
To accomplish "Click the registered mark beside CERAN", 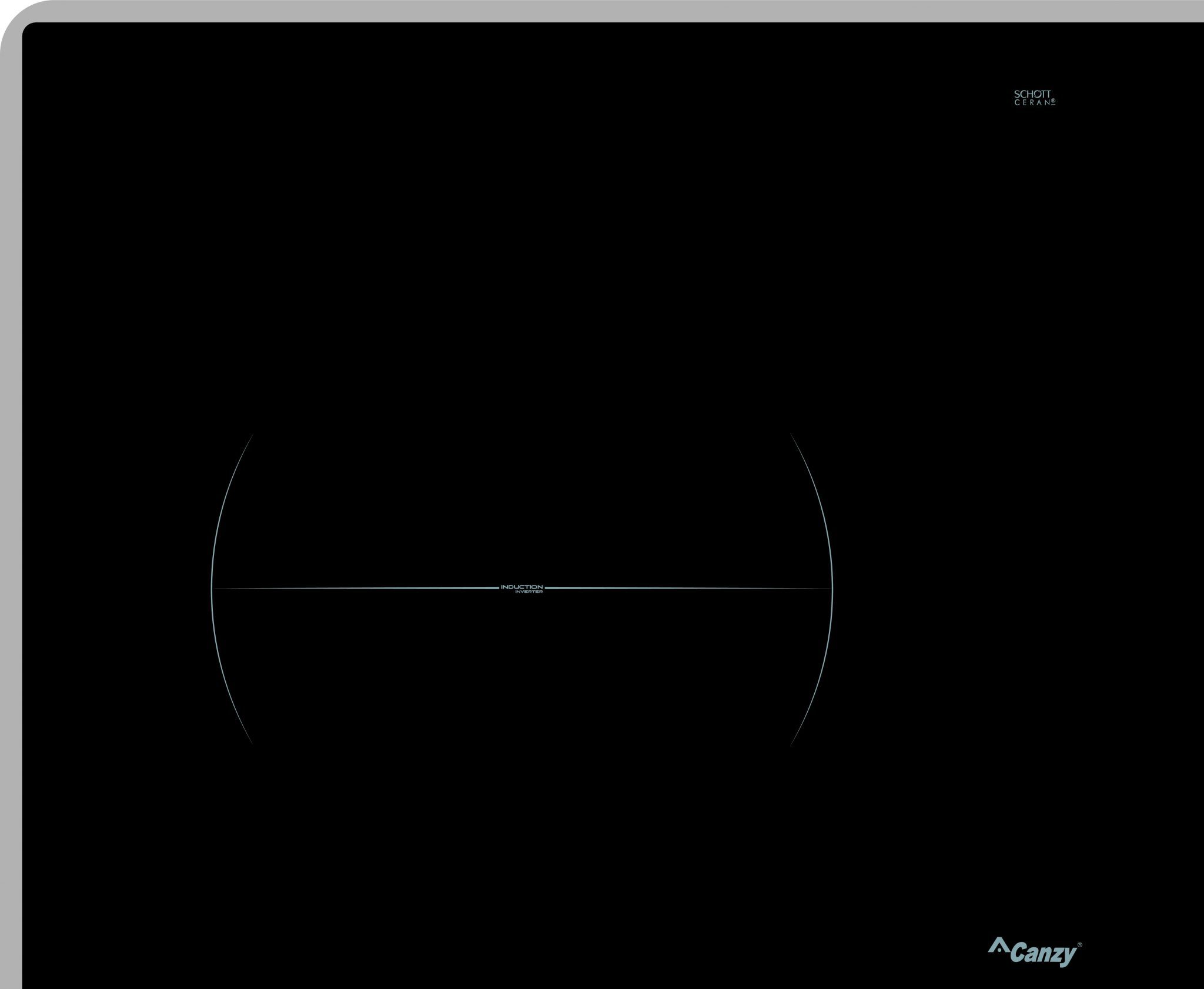I will [1054, 102].
